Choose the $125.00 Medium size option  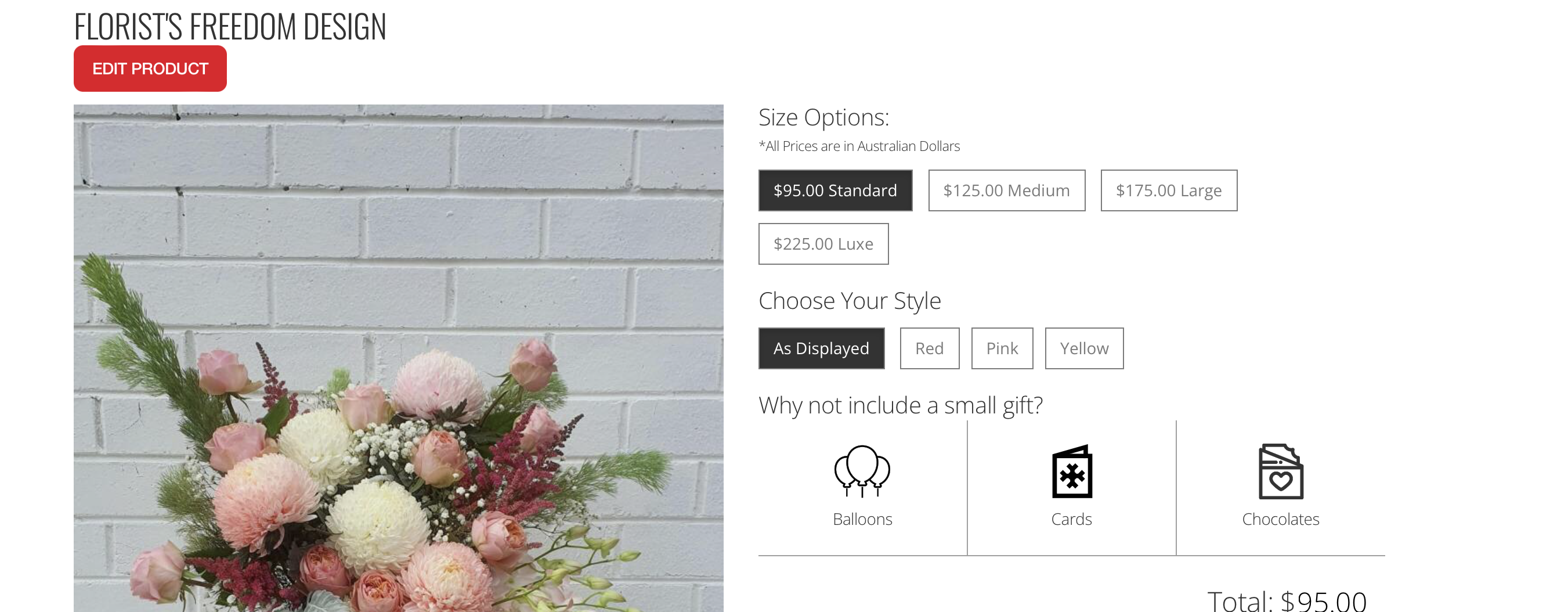click(1007, 190)
